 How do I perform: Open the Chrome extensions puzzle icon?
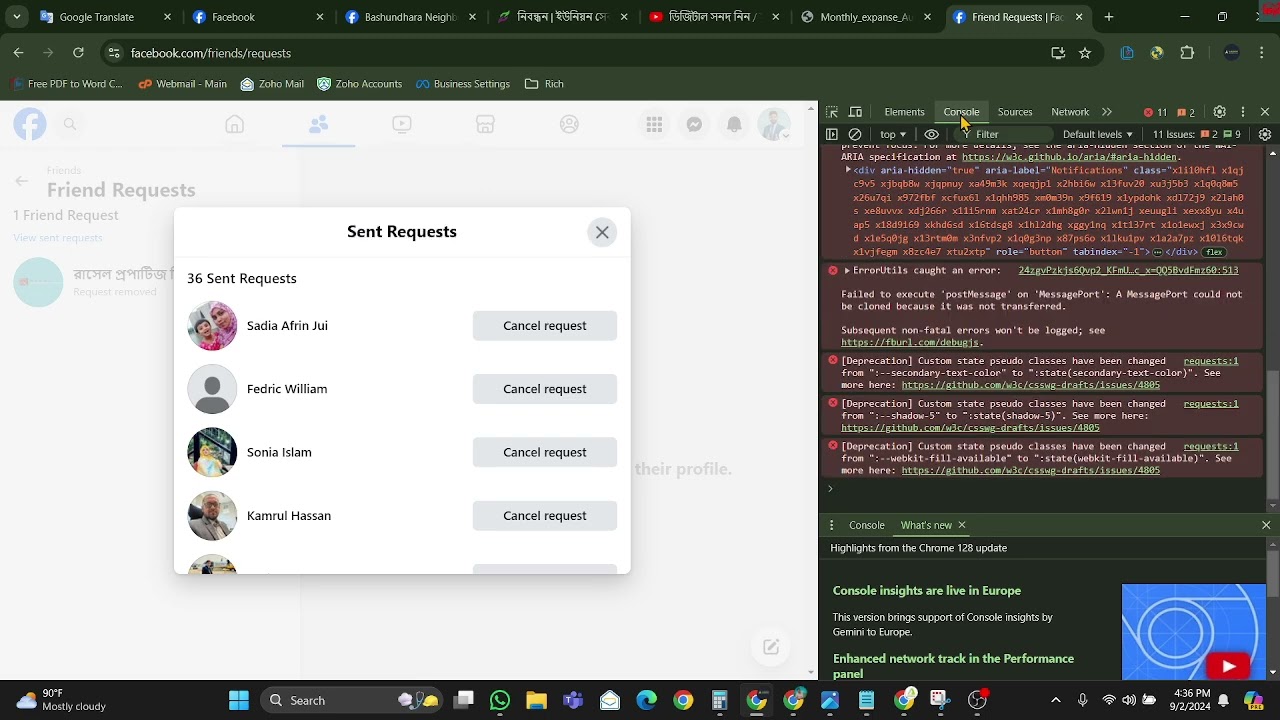coord(1187,53)
